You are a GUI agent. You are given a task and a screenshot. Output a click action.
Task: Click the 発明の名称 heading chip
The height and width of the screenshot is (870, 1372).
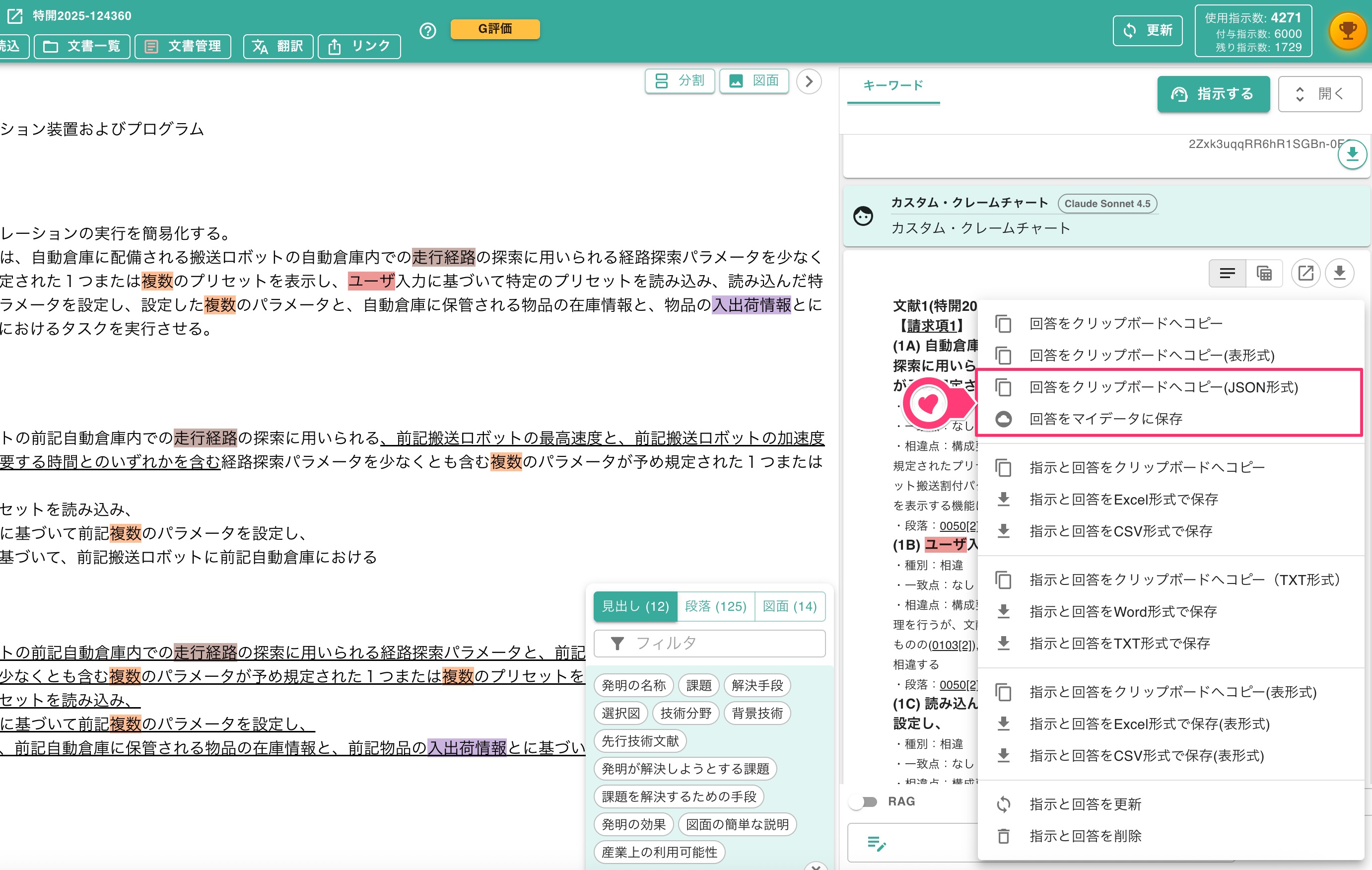pos(633,685)
